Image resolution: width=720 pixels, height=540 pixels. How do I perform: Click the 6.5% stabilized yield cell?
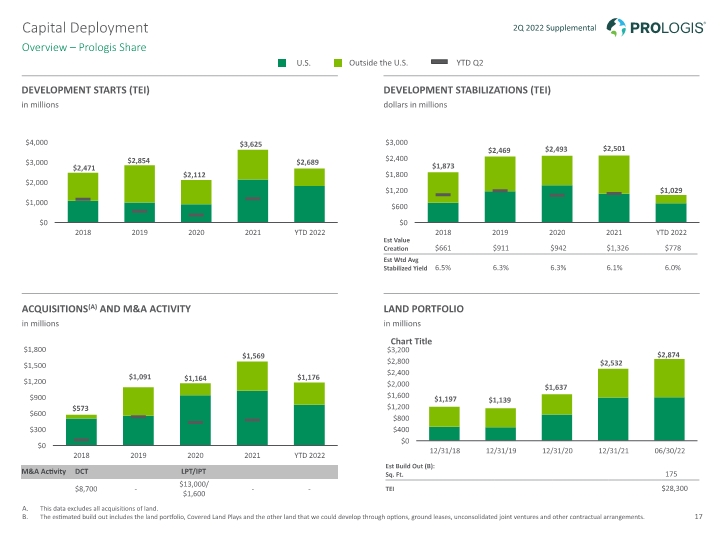tap(443, 268)
